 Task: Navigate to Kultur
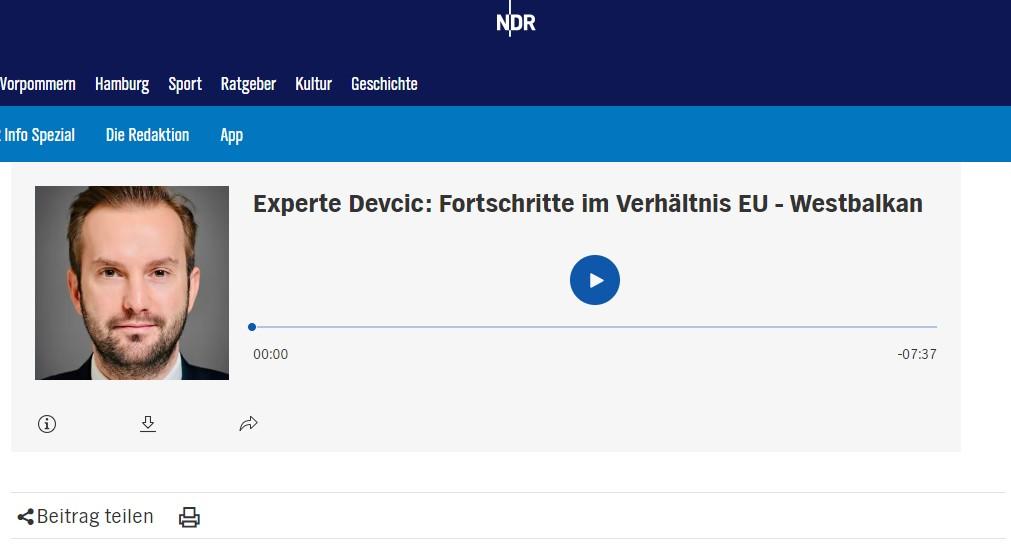(313, 84)
